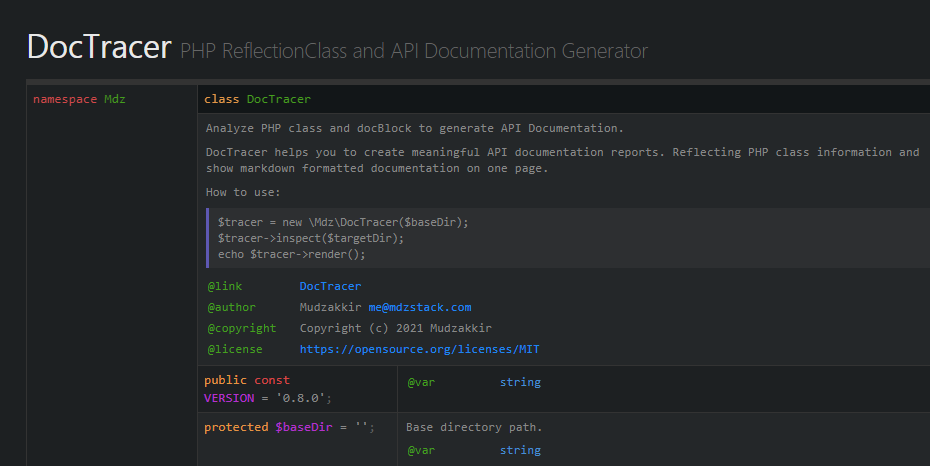Click the string type below 'Base directory path'
The width and height of the screenshot is (930, 466).
click(520, 450)
